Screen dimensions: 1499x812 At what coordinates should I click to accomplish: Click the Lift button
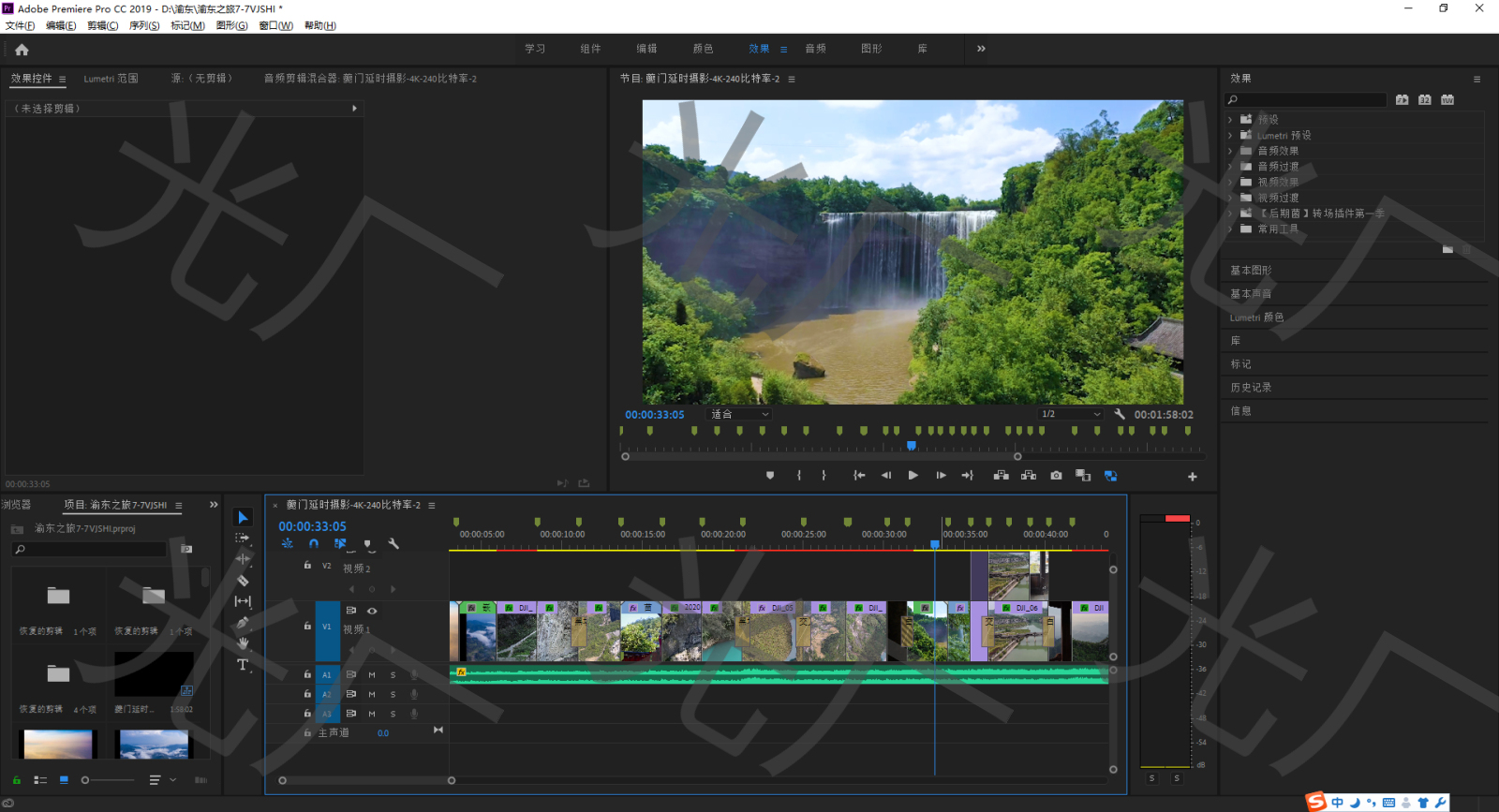click(1001, 476)
